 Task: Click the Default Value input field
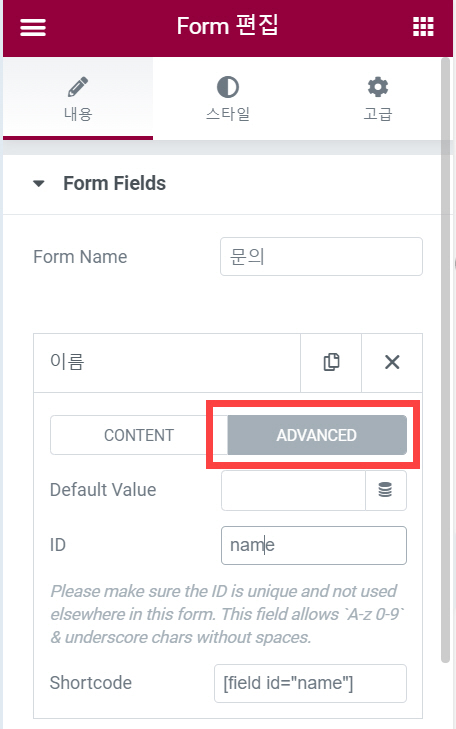[293, 490]
